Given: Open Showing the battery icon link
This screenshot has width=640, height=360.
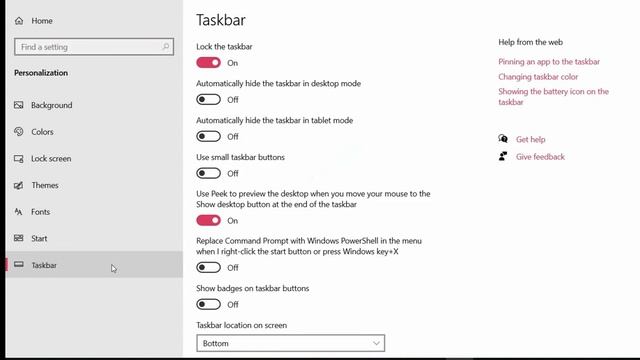Looking at the screenshot, I should pos(553,97).
